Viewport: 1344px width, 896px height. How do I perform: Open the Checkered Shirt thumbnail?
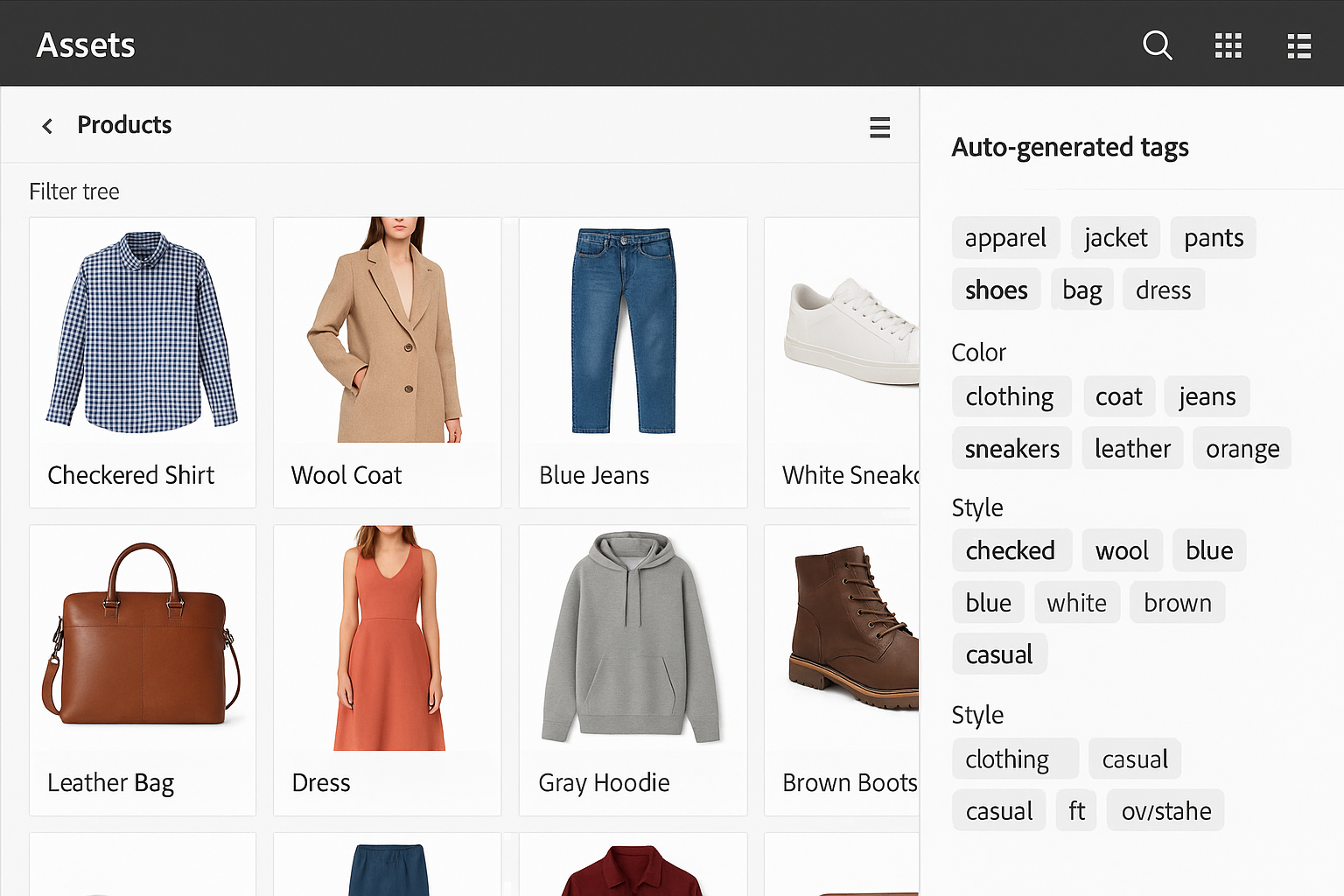point(142,332)
